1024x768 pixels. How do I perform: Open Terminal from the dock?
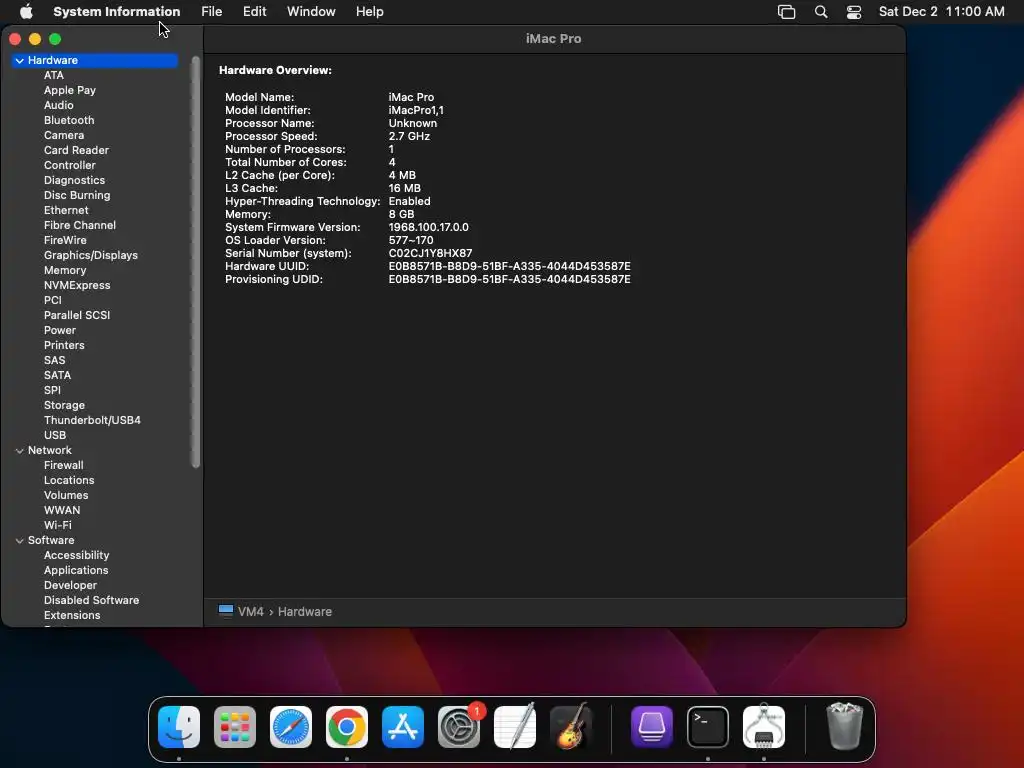coord(708,727)
